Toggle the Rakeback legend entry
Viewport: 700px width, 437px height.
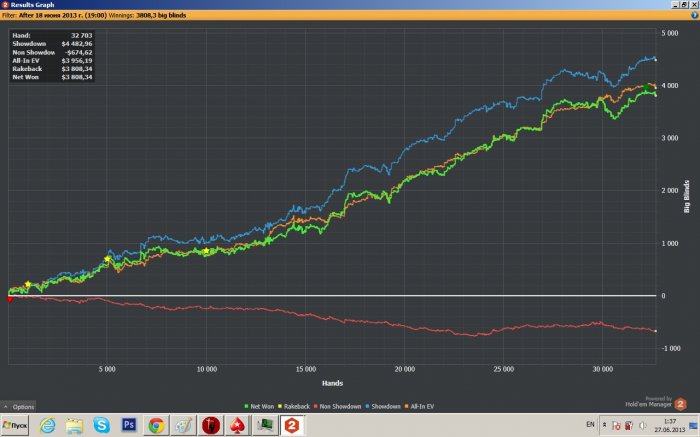pyautogui.click(x=294, y=407)
